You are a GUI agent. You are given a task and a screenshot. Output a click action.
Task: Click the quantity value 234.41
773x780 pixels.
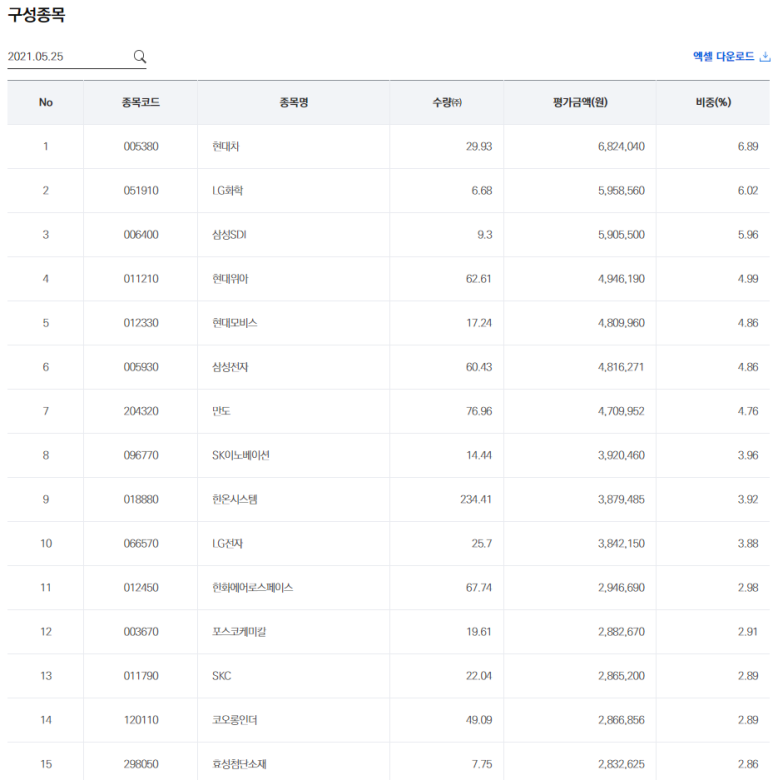click(476, 499)
